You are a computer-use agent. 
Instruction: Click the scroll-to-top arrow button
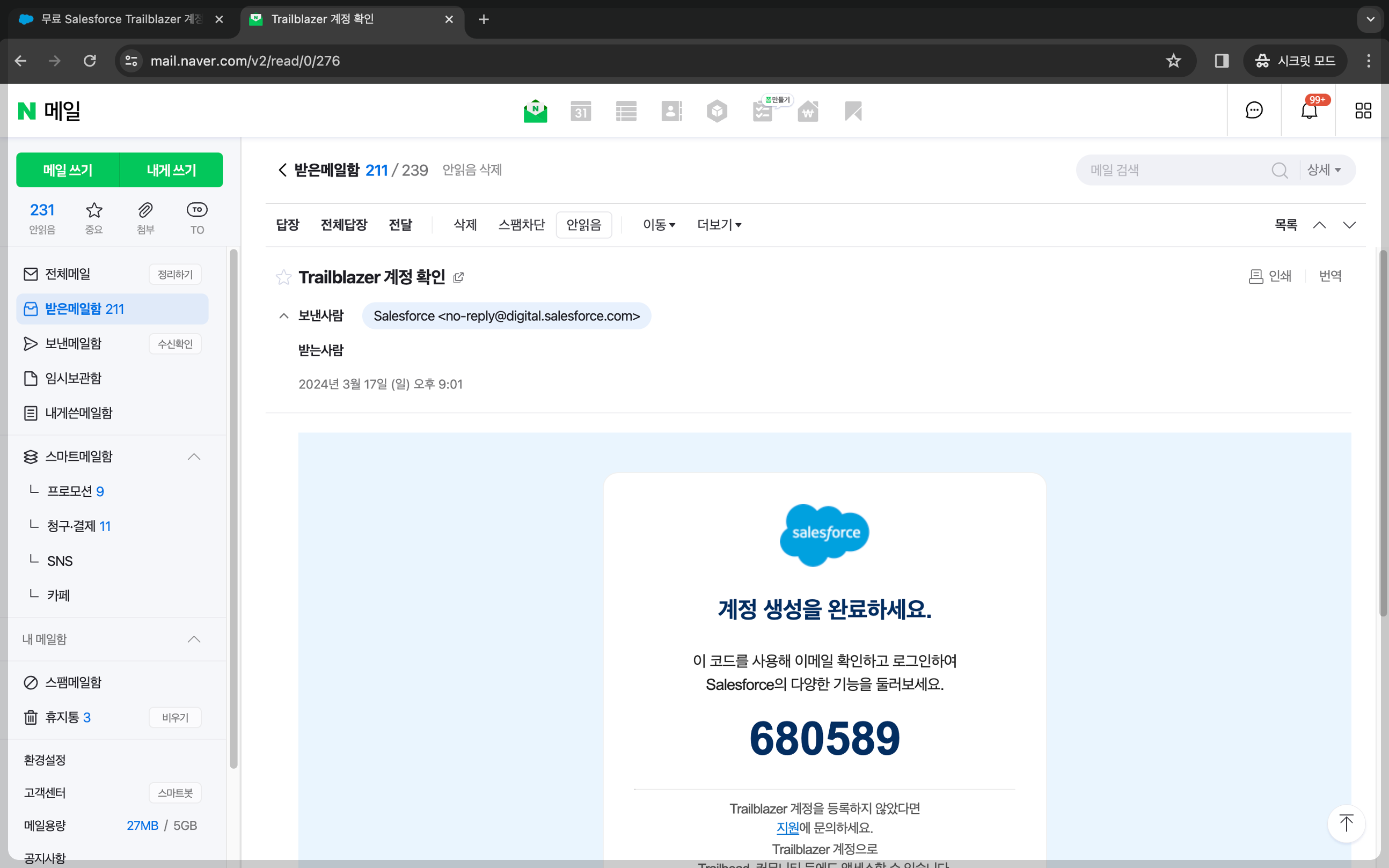click(1346, 823)
